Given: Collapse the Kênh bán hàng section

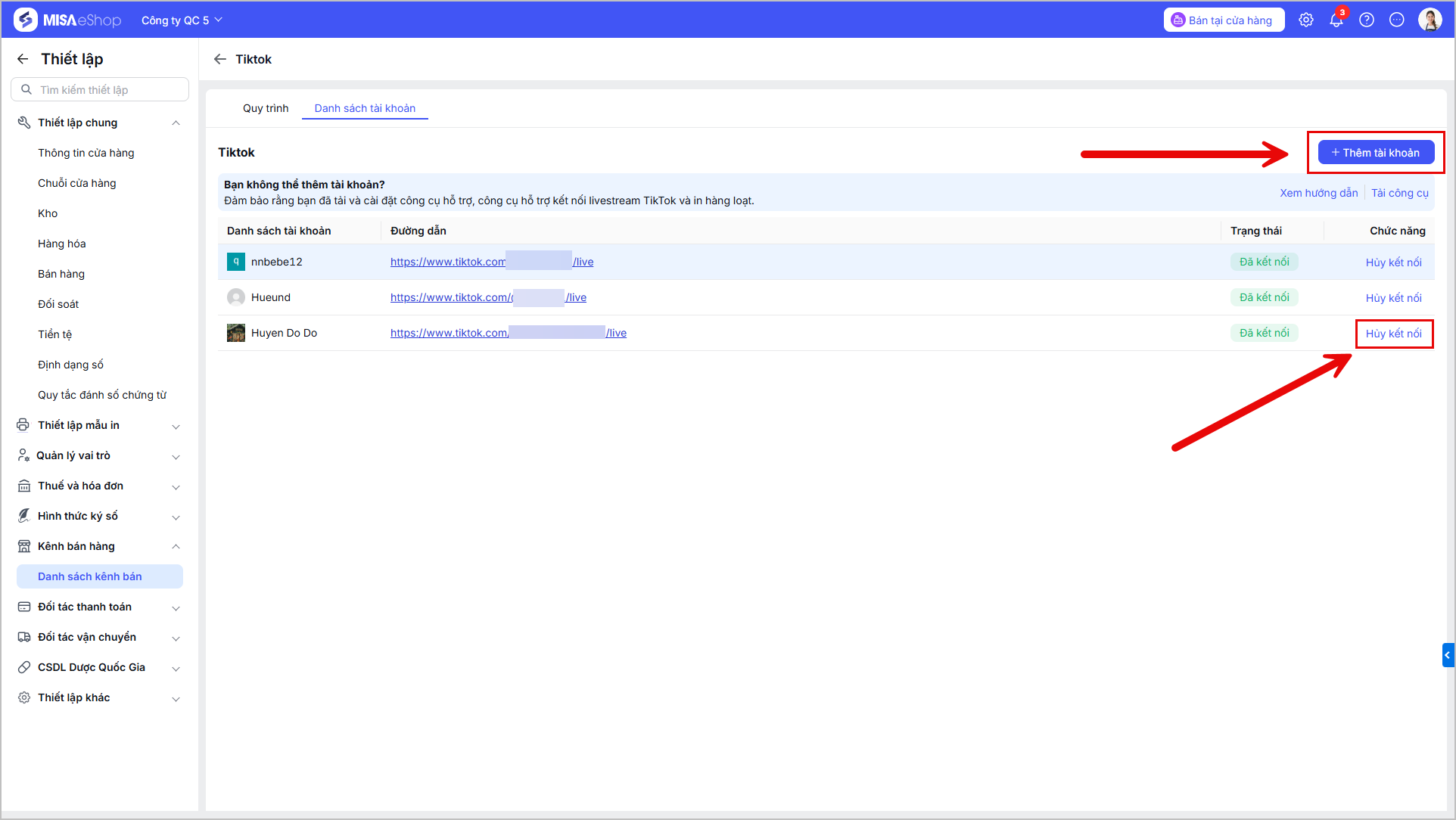Looking at the screenshot, I should click(x=176, y=547).
